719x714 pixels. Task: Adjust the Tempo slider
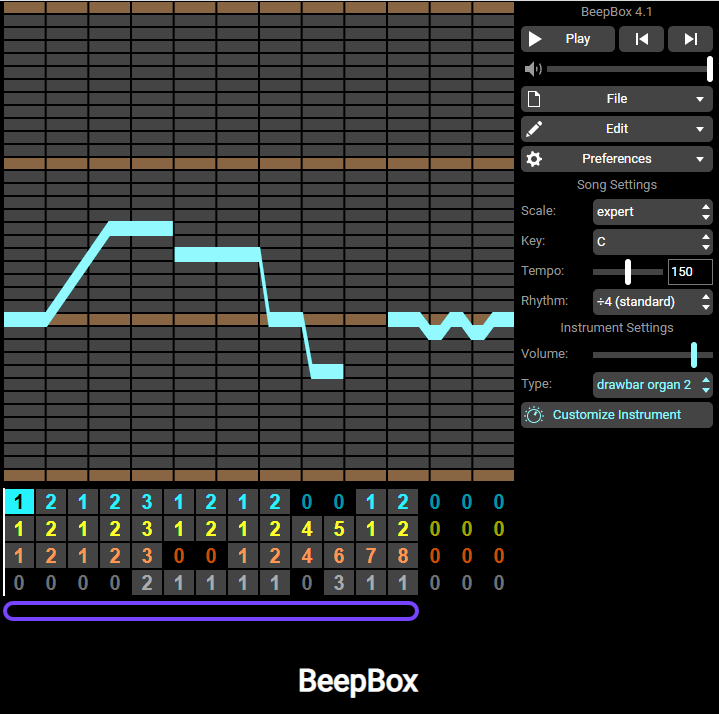point(628,271)
